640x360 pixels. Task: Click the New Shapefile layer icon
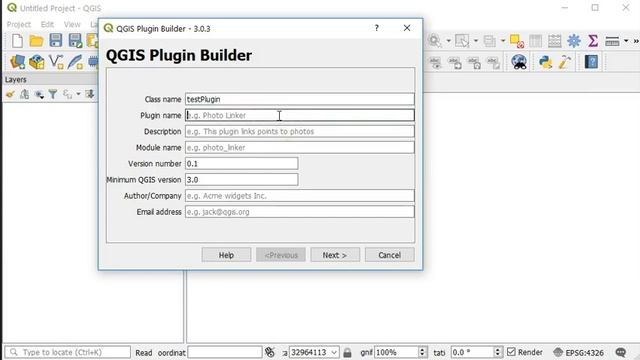click(56, 62)
